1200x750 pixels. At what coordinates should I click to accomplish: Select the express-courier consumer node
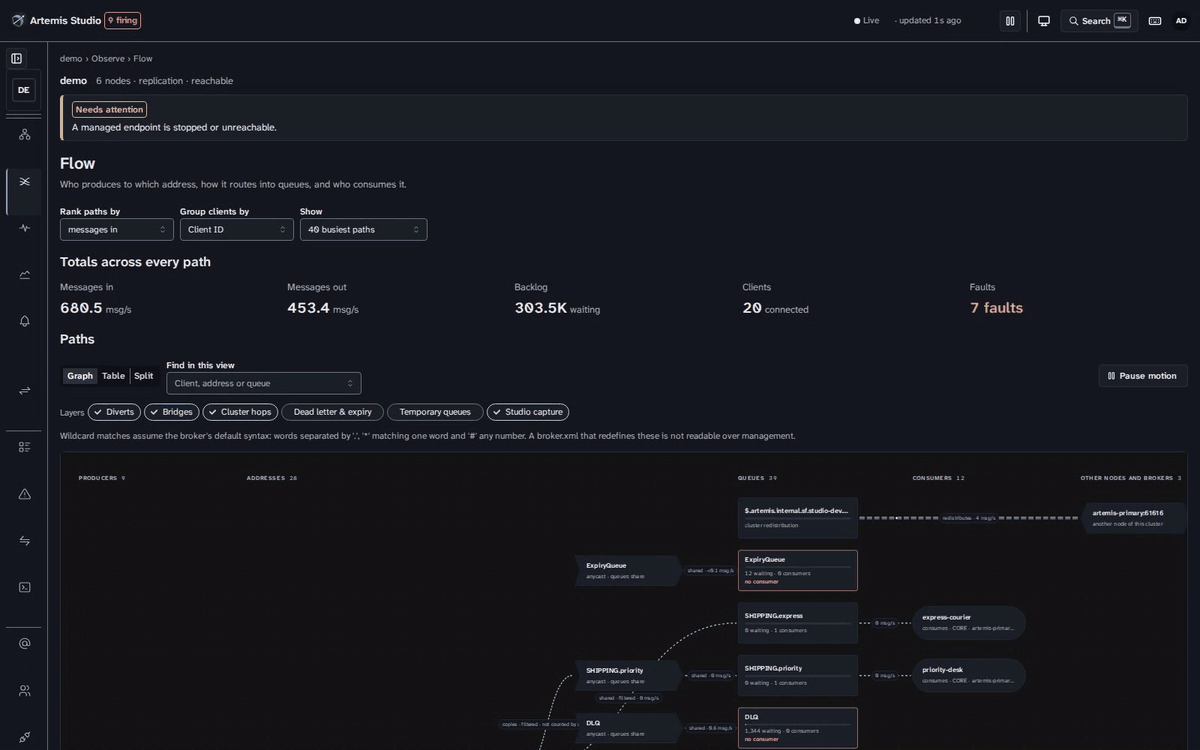click(x=969, y=623)
